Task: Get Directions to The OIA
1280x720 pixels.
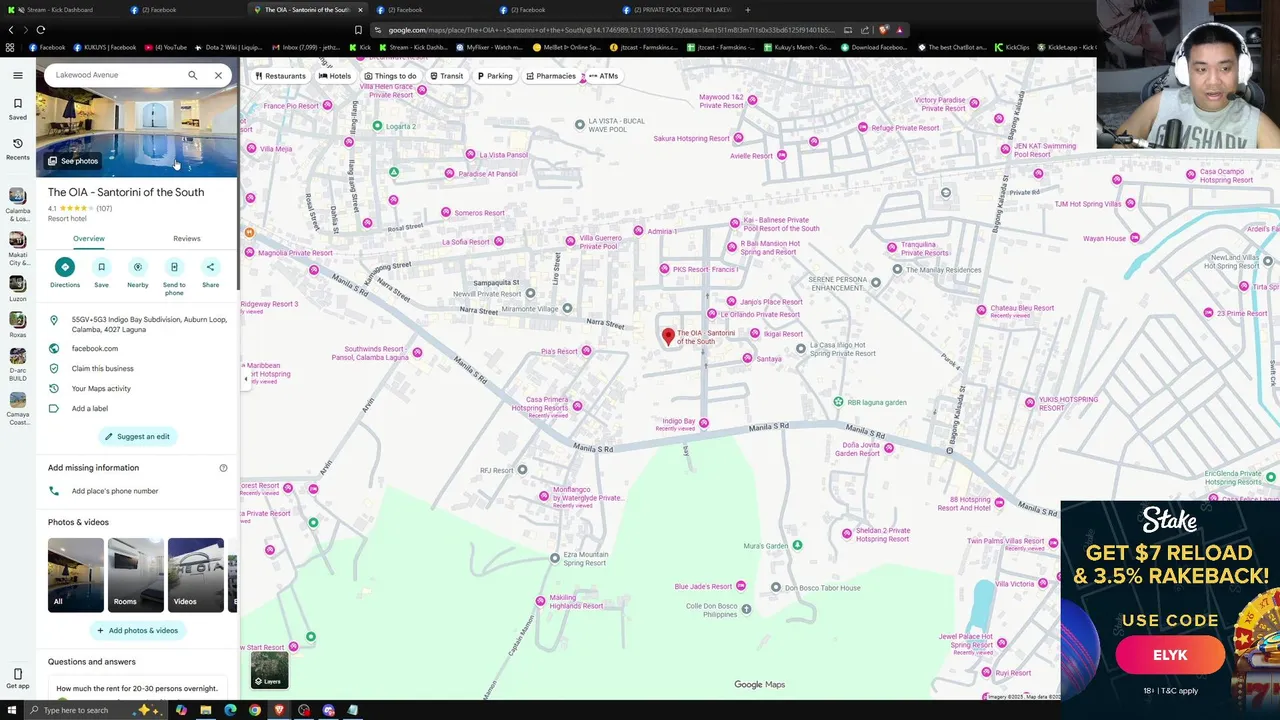Action: 65,273
